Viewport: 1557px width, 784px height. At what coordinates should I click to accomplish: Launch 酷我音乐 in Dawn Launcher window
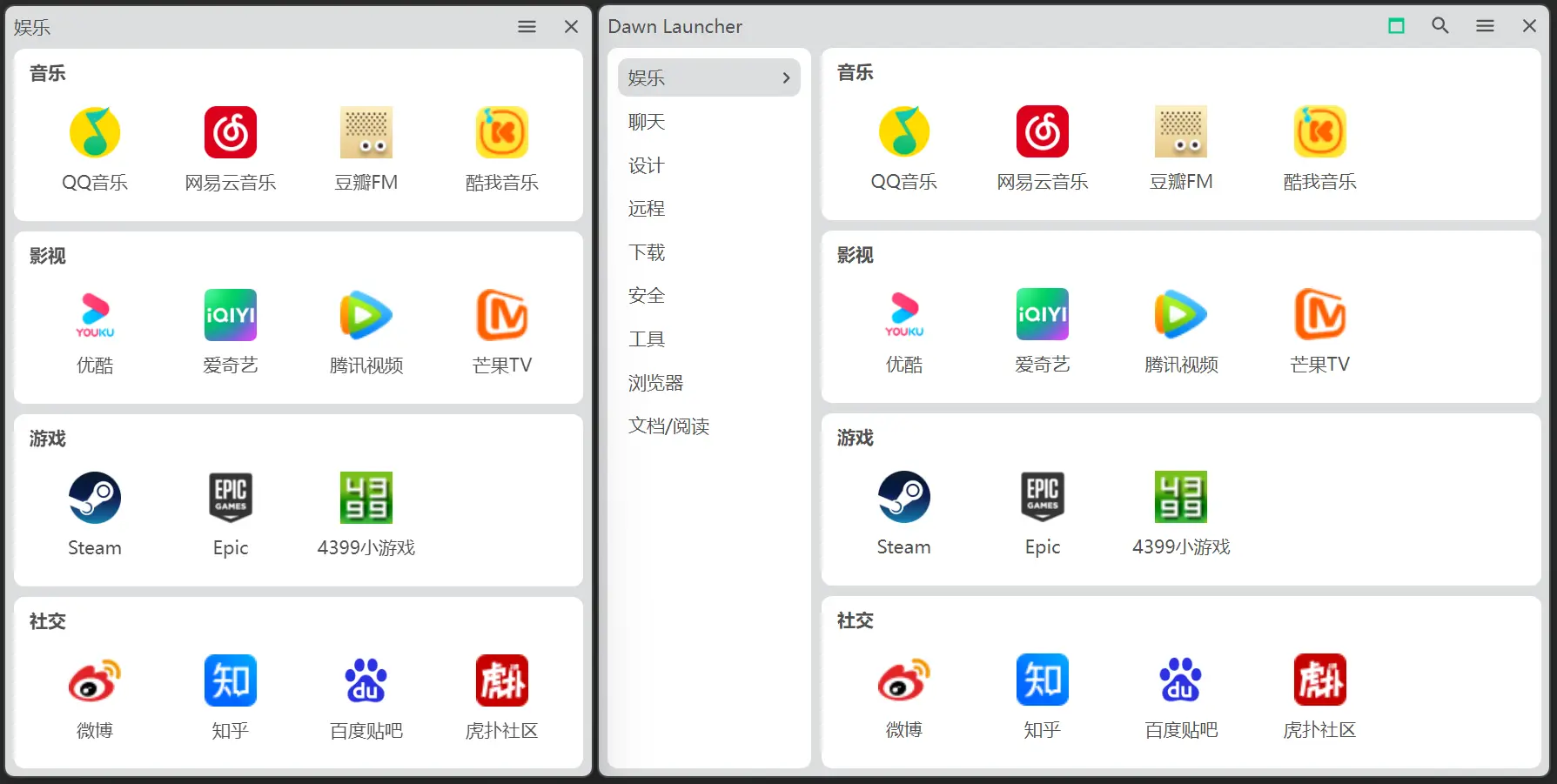[x=1319, y=147]
